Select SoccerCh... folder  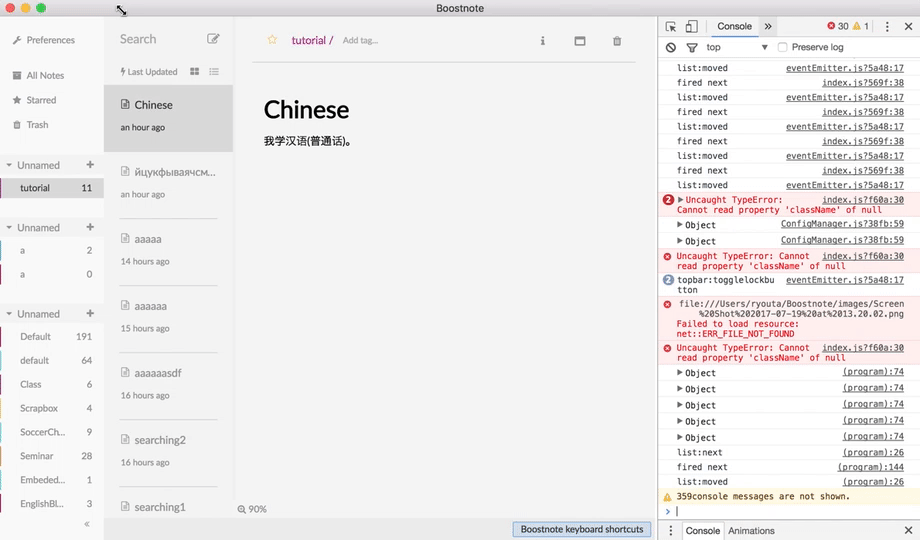(x=52, y=432)
